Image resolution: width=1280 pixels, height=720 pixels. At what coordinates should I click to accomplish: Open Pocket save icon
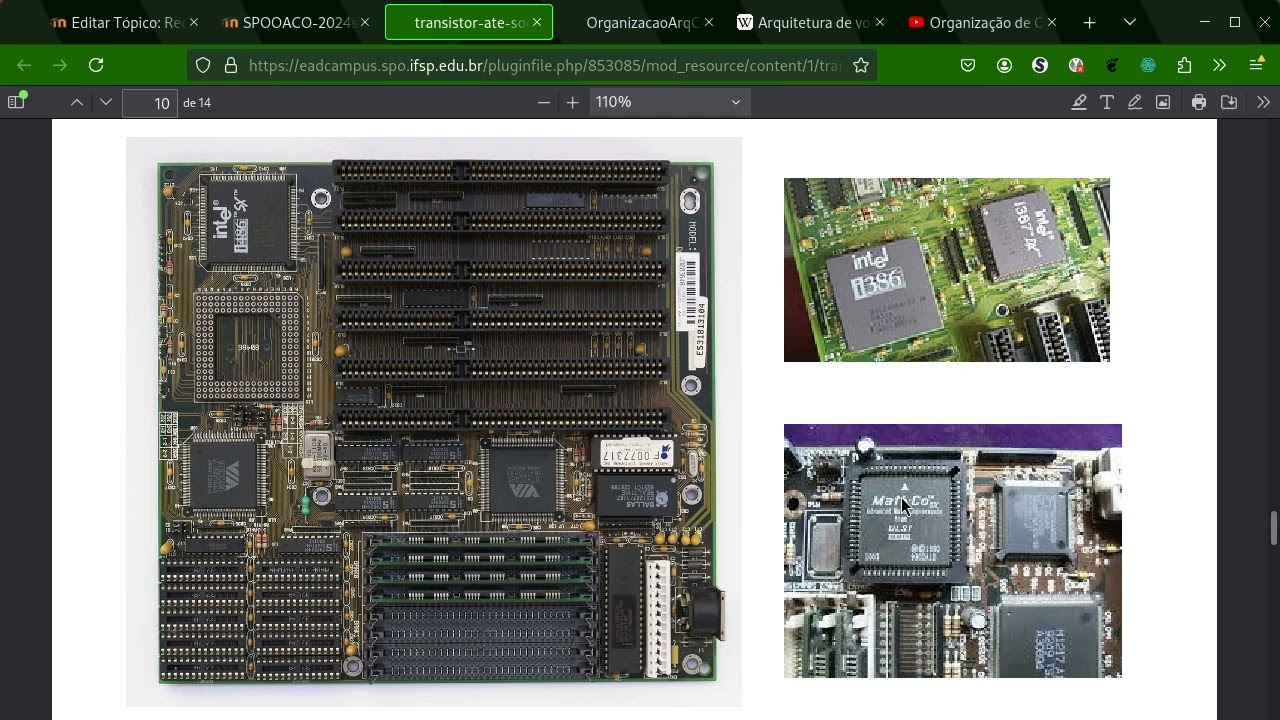click(x=968, y=65)
